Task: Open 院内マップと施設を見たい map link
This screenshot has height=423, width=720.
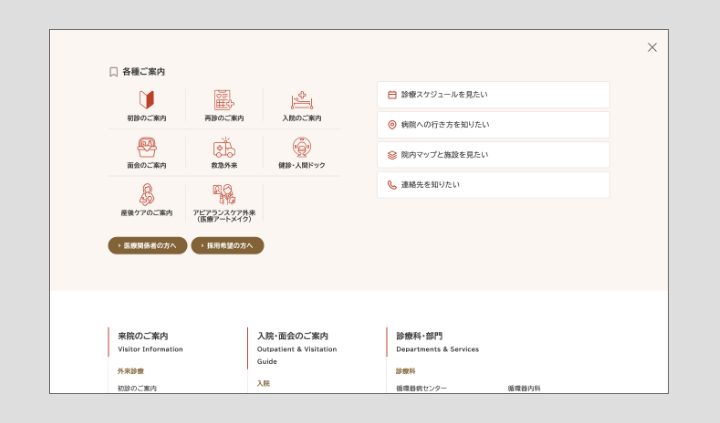Action: click(493, 155)
